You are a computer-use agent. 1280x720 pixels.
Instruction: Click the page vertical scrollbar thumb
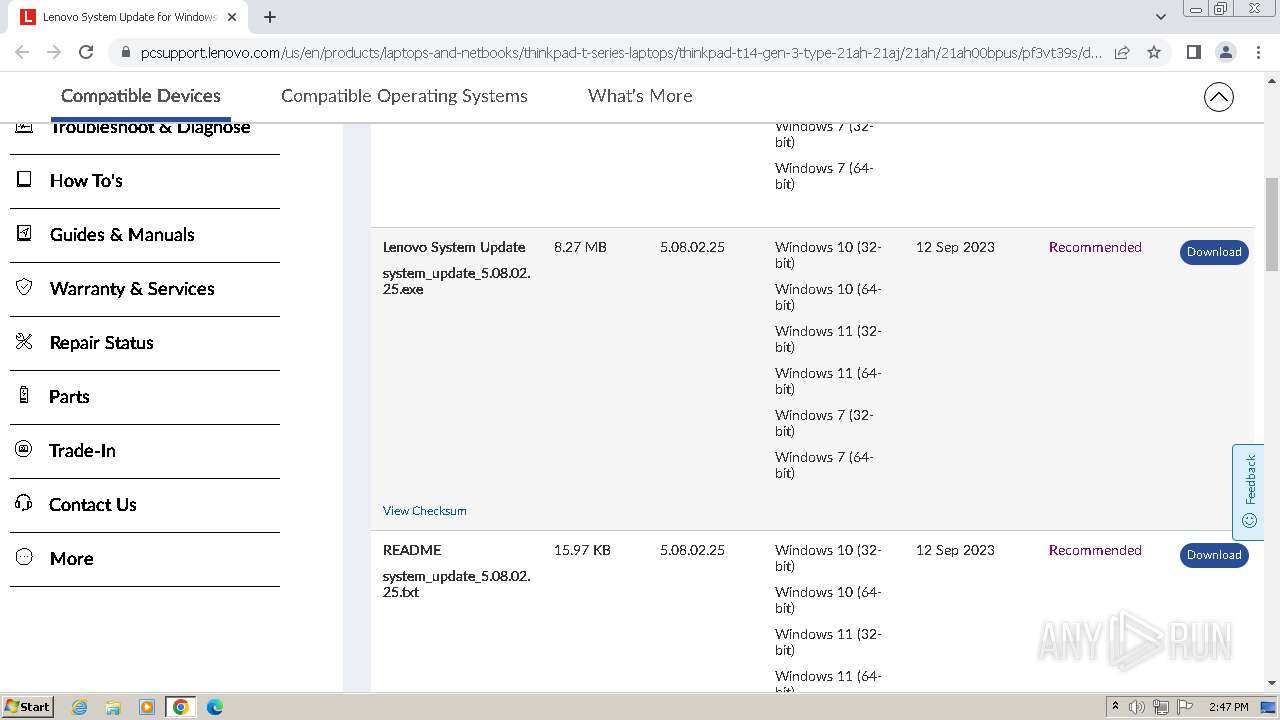tap(1272, 225)
